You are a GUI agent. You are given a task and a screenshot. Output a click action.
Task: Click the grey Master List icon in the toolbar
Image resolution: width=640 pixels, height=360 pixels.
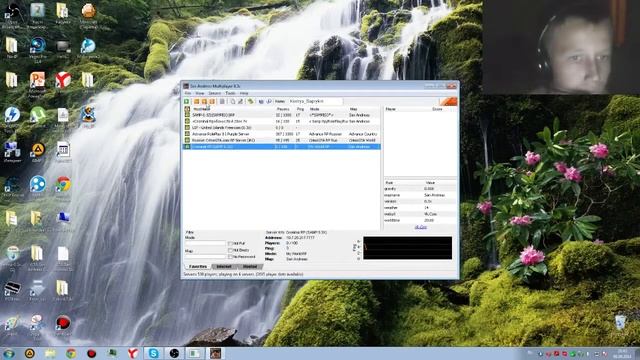click(222, 101)
